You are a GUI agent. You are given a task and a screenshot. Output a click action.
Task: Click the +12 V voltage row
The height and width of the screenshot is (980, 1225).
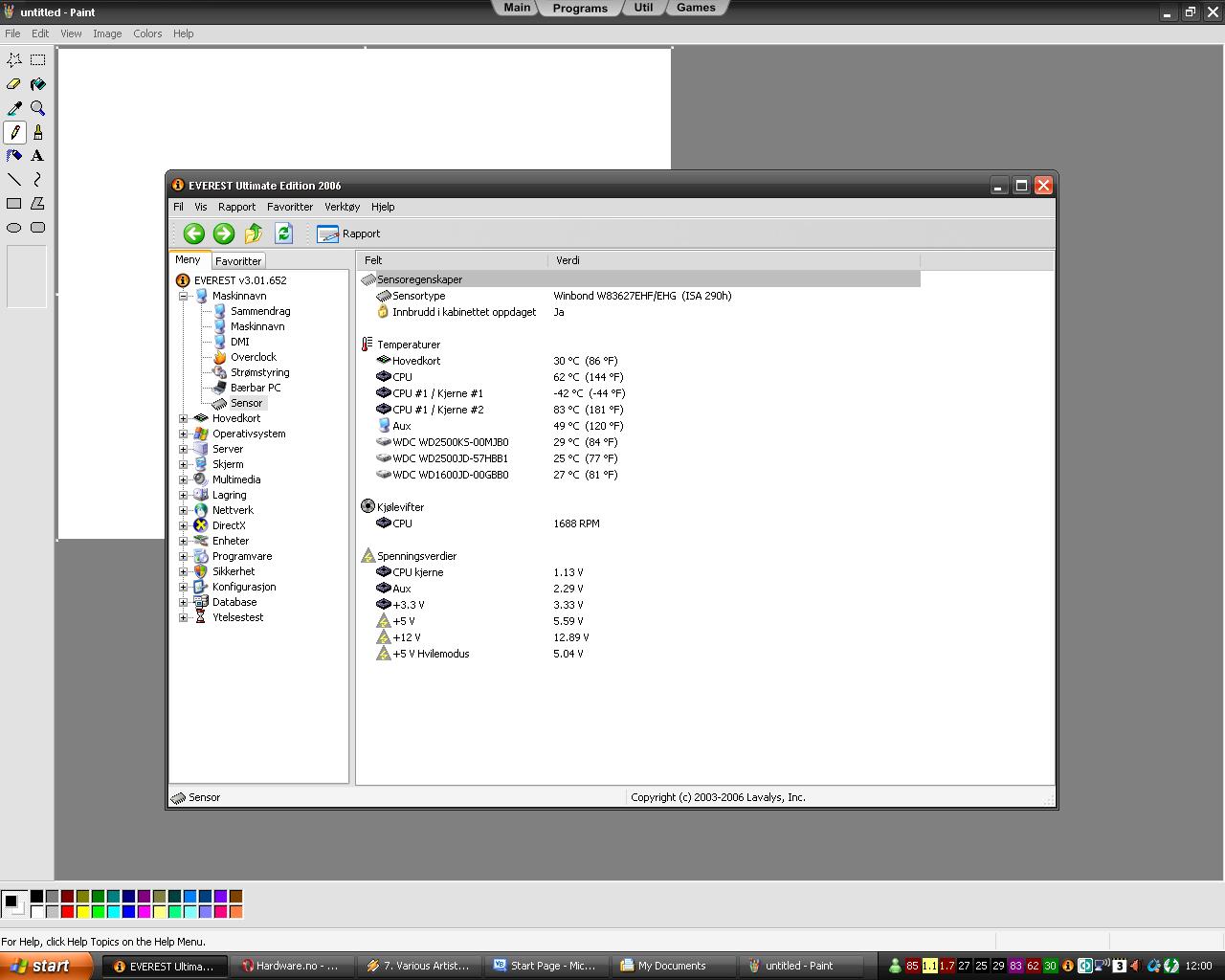click(638, 637)
